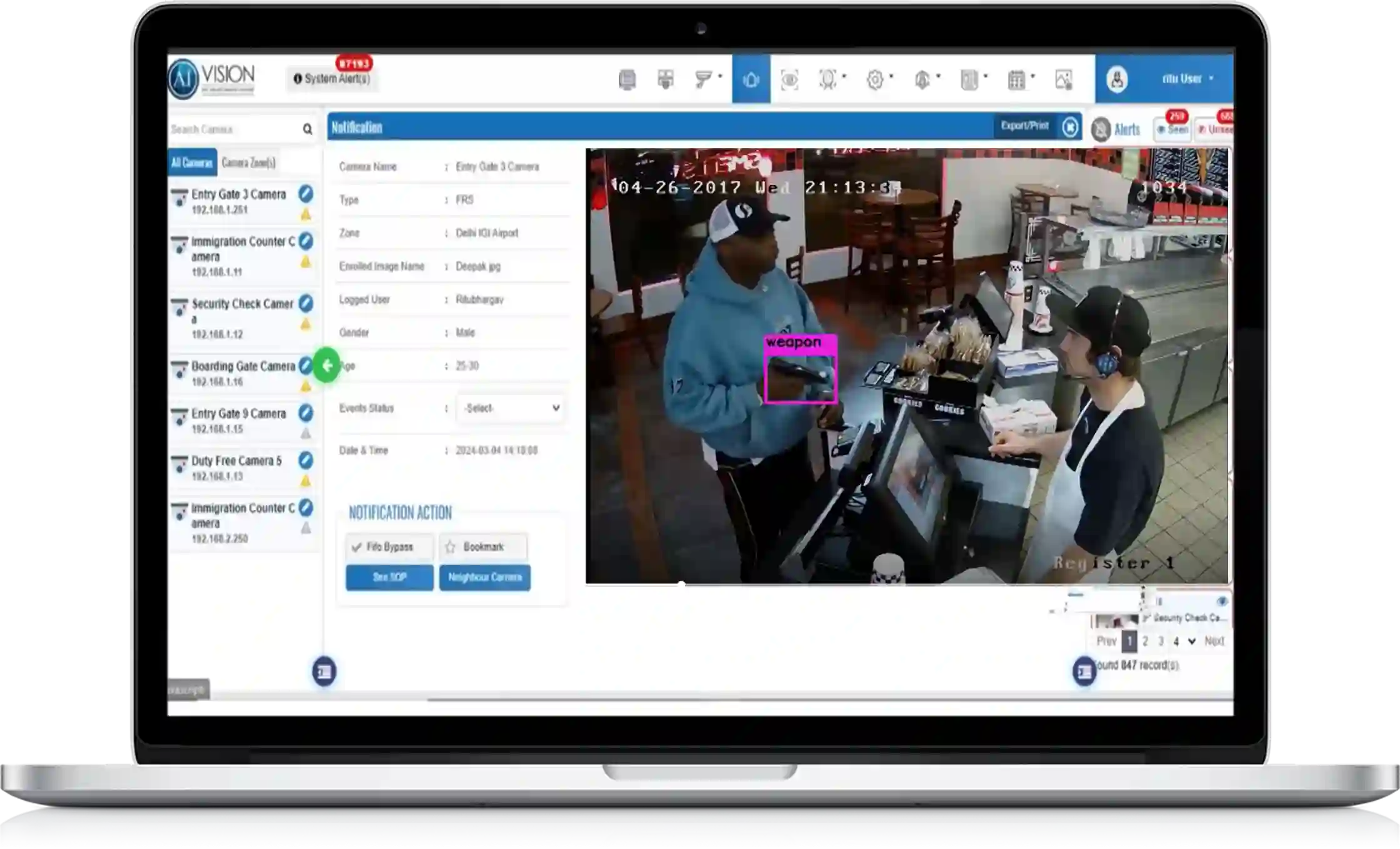The image size is (1400, 849).
Task: Click the green back arrow button
Action: (x=326, y=366)
